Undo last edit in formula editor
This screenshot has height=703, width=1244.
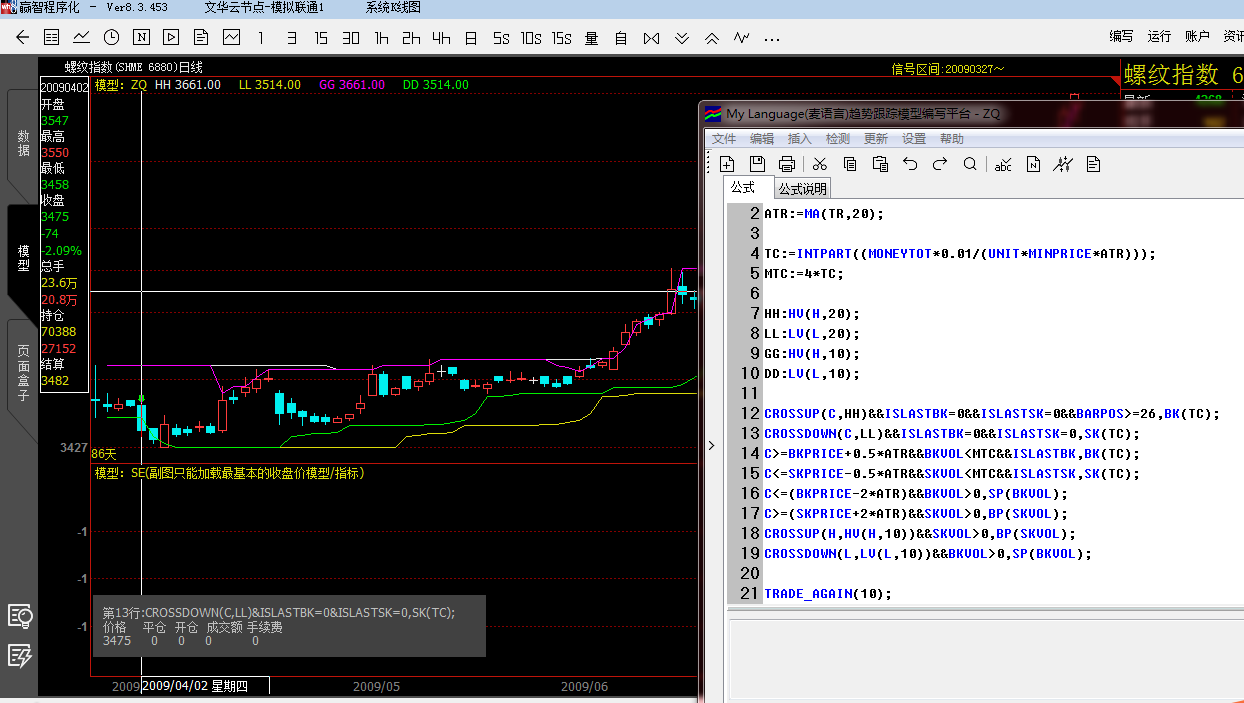910,164
